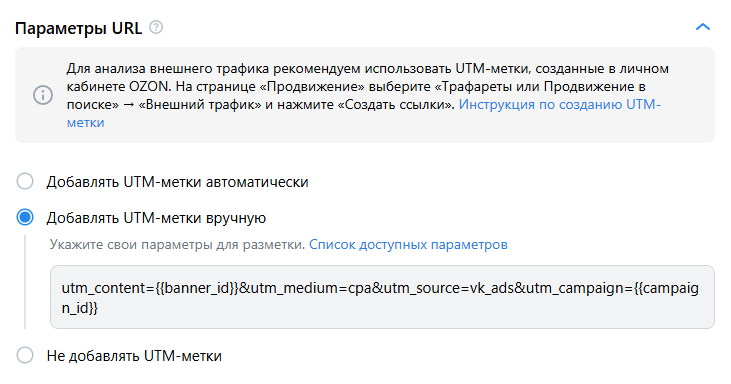The height and width of the screenshot is (384, 731).
Task: Place cursor at utm_source=vk_ads in field
Action: [443, 288]
